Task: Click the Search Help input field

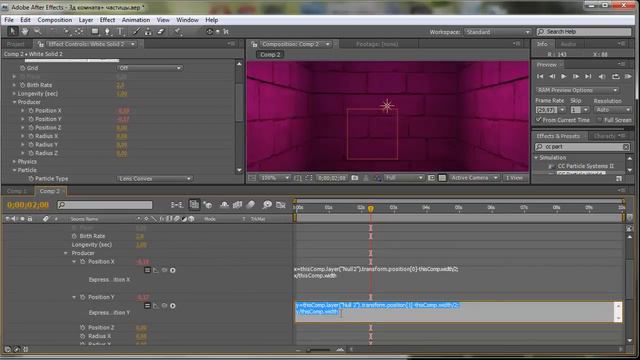Action: tap(584, 31)
